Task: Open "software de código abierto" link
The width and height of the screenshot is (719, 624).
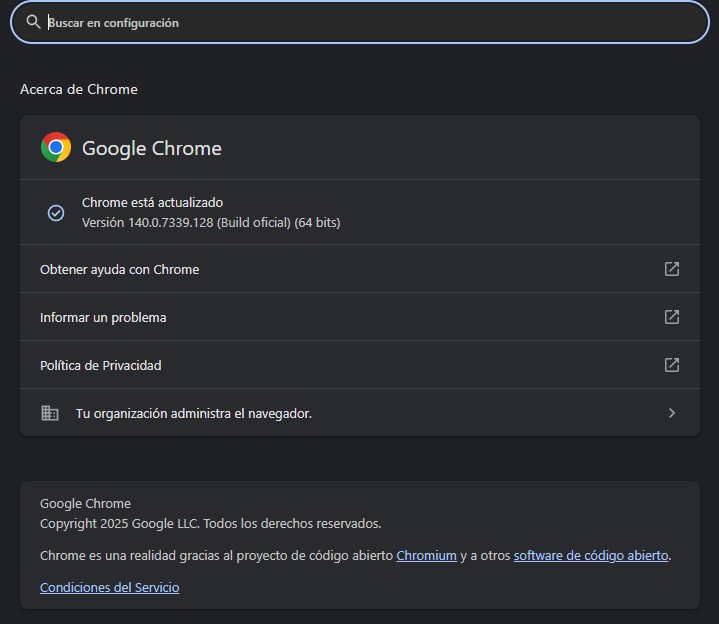Action: [x=590, y=555]
